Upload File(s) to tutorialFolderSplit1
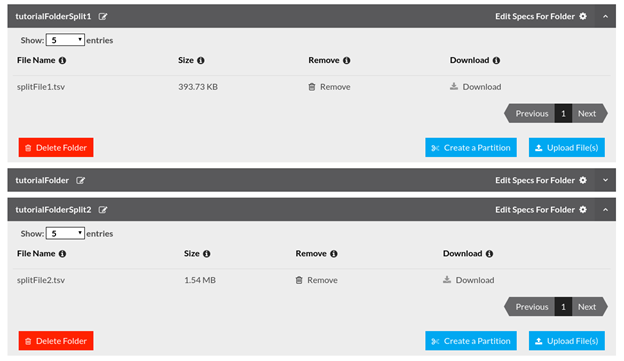 click(x=567, y=148)
